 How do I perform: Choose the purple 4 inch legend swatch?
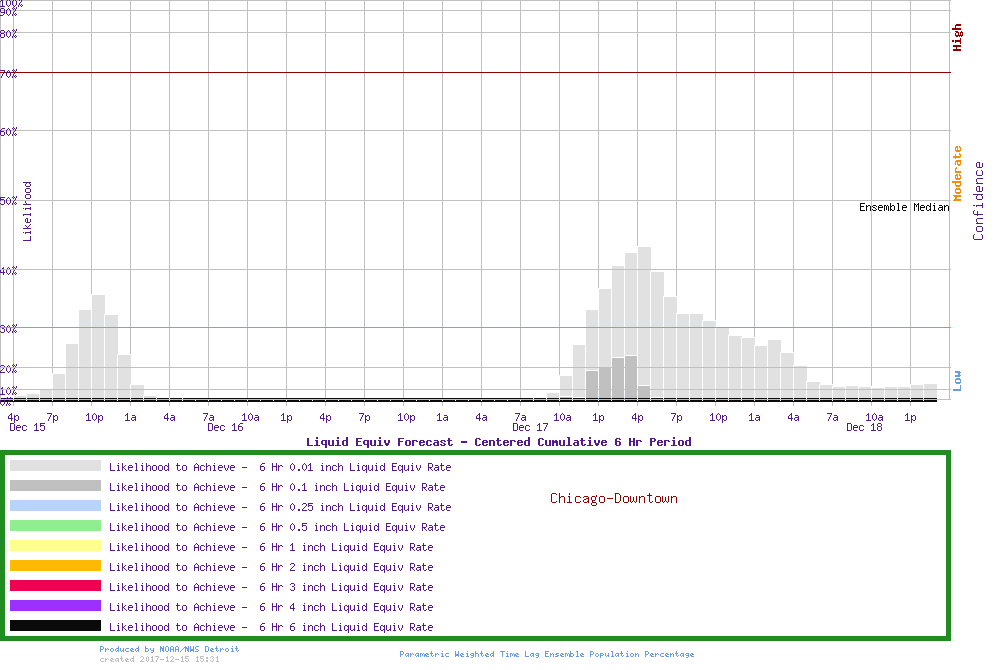[55, 606]
